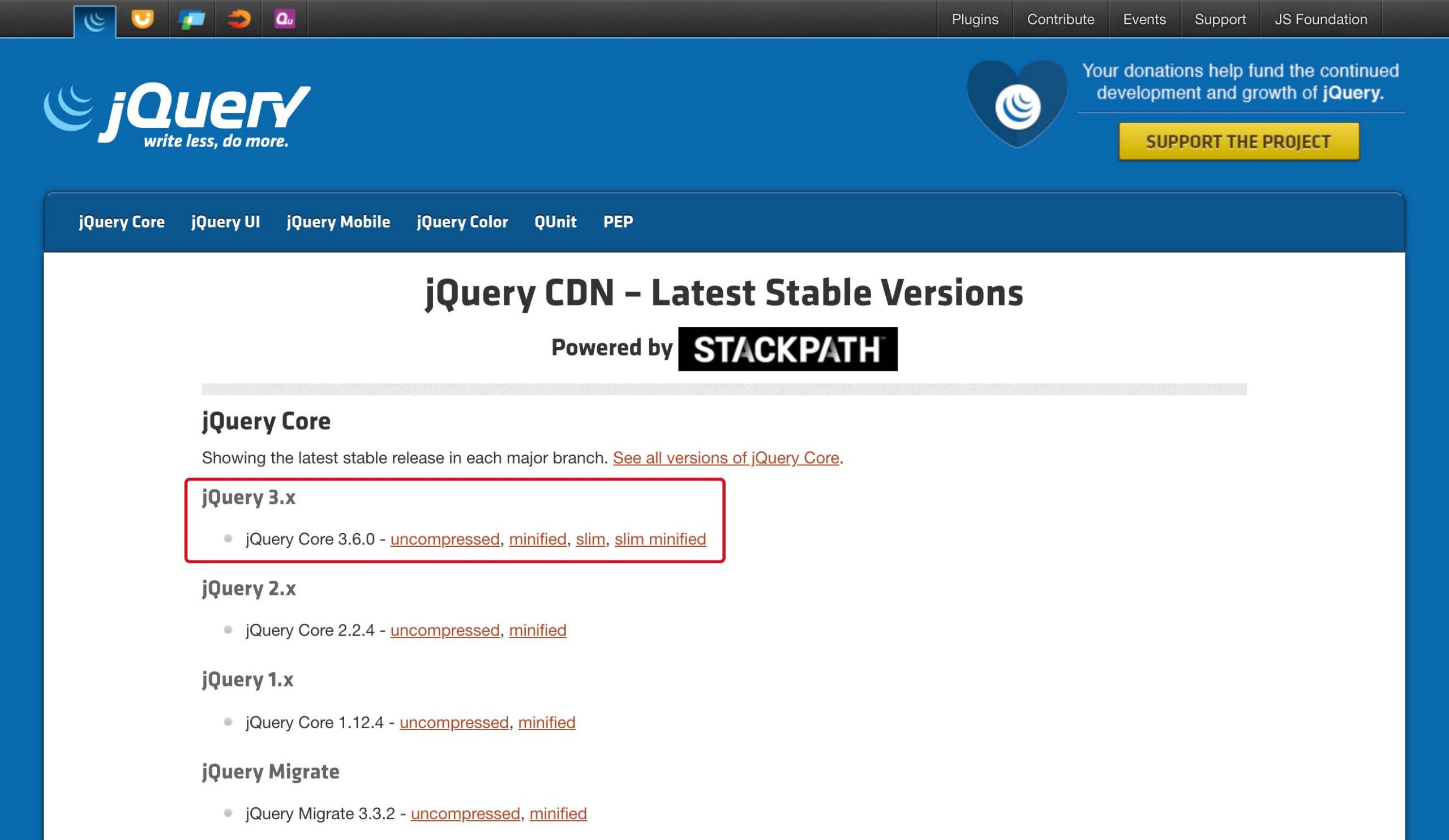Click the Sizzle orange arrow icon
1449x840 pixels.
click(x=239, y=20)
